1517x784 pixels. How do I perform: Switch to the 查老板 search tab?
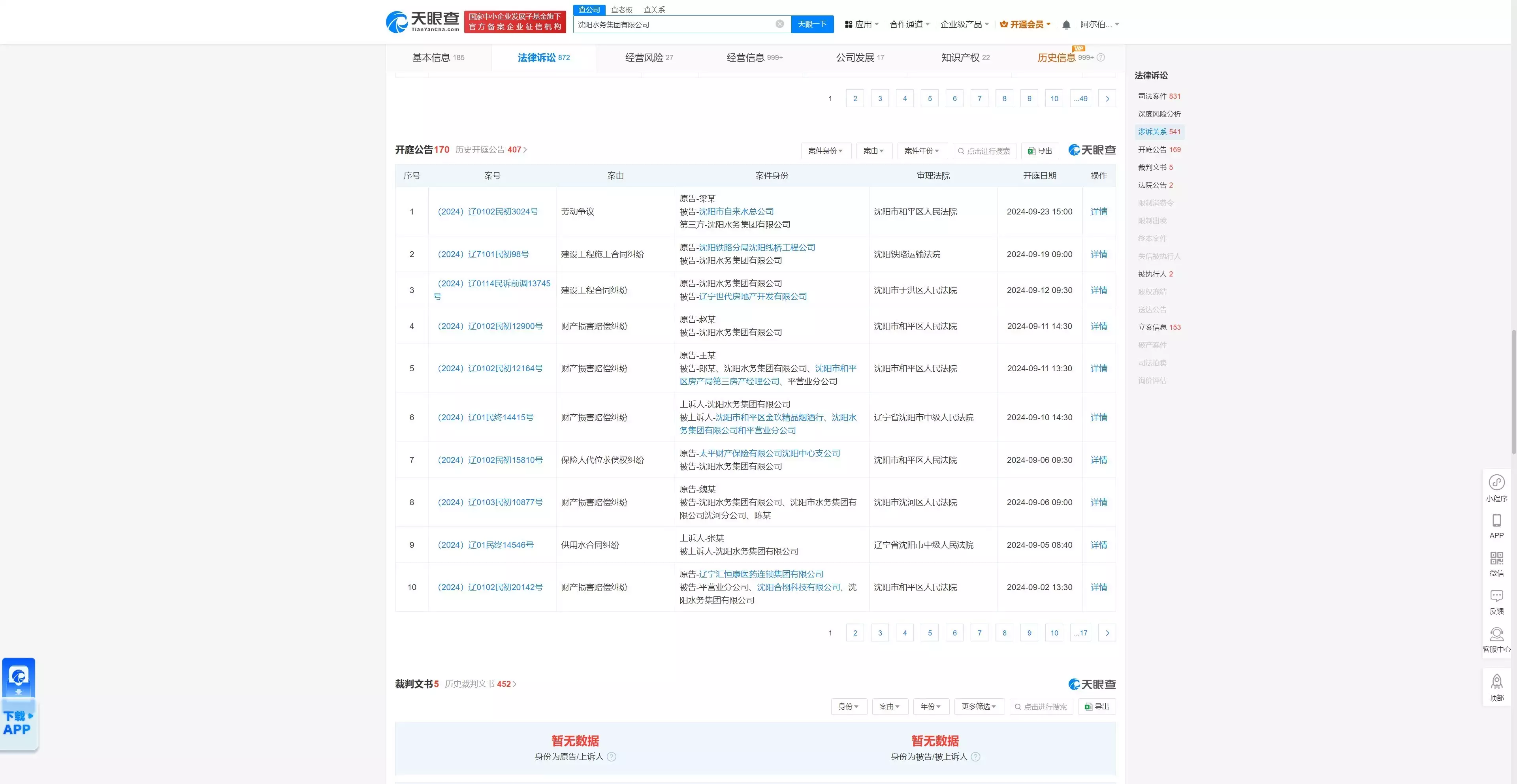621,9
